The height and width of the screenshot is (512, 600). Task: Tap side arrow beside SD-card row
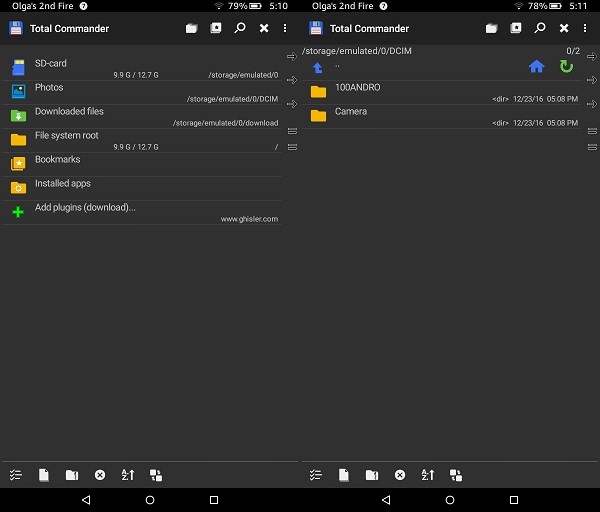tap(292, 57)
